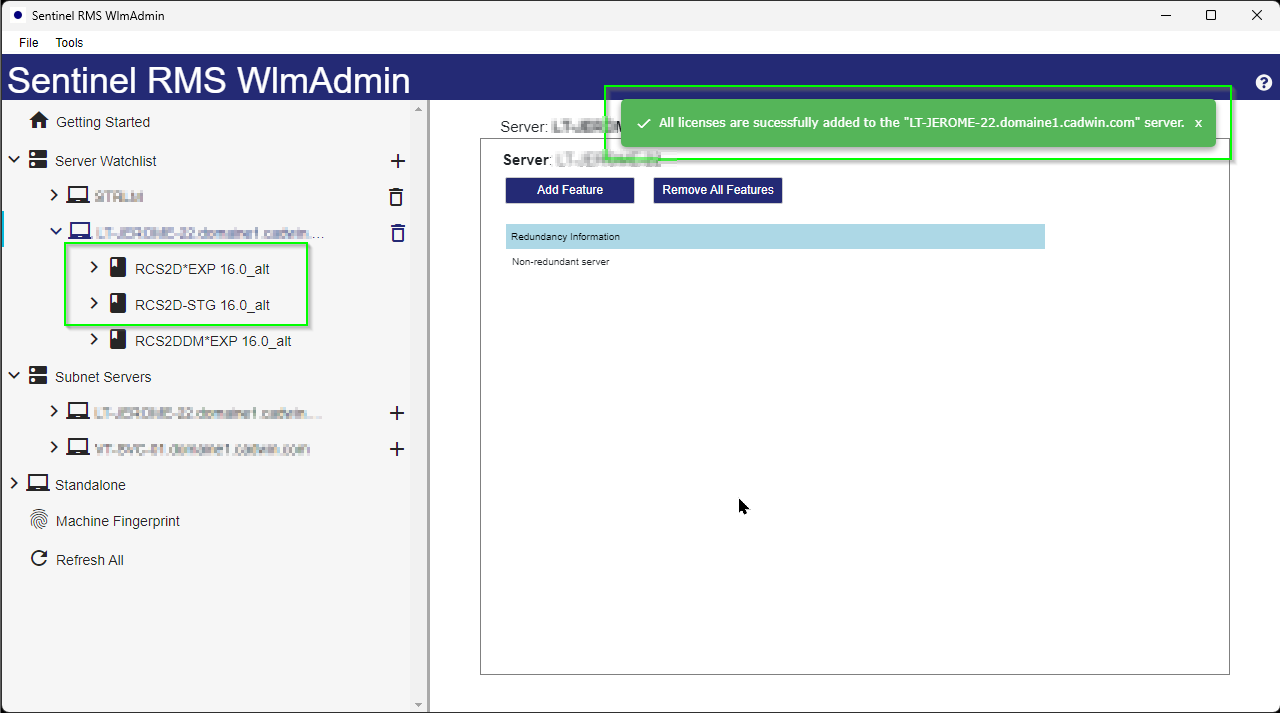Collapse the Subnet Servers section

point(14,376)
